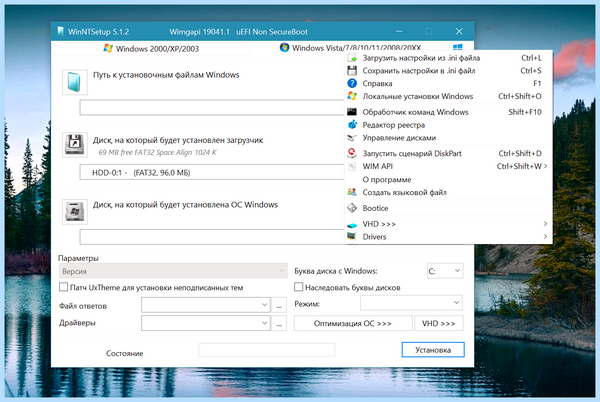Expand the WIM API submenu arrow

545,166
